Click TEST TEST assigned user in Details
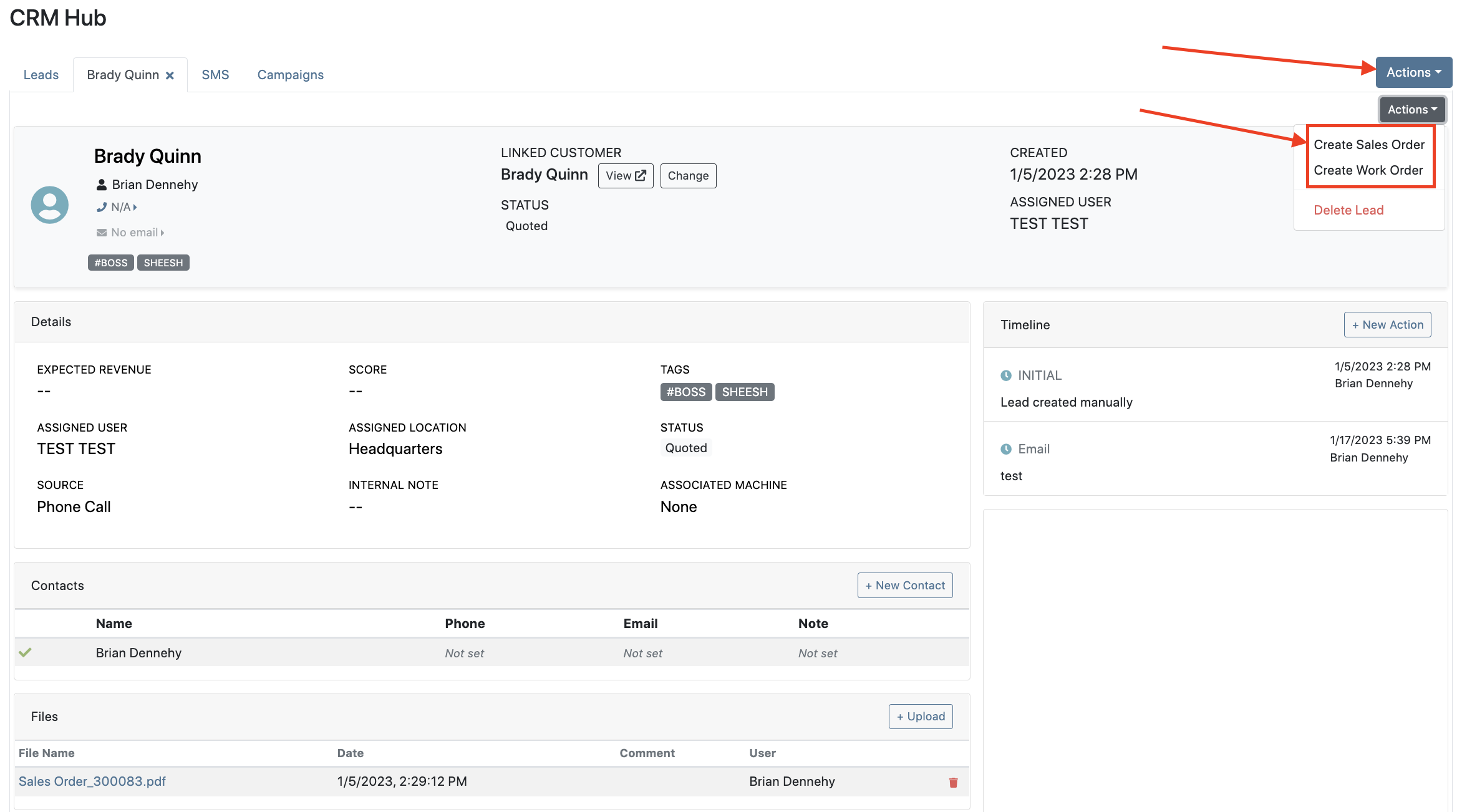 click(76, 449)
